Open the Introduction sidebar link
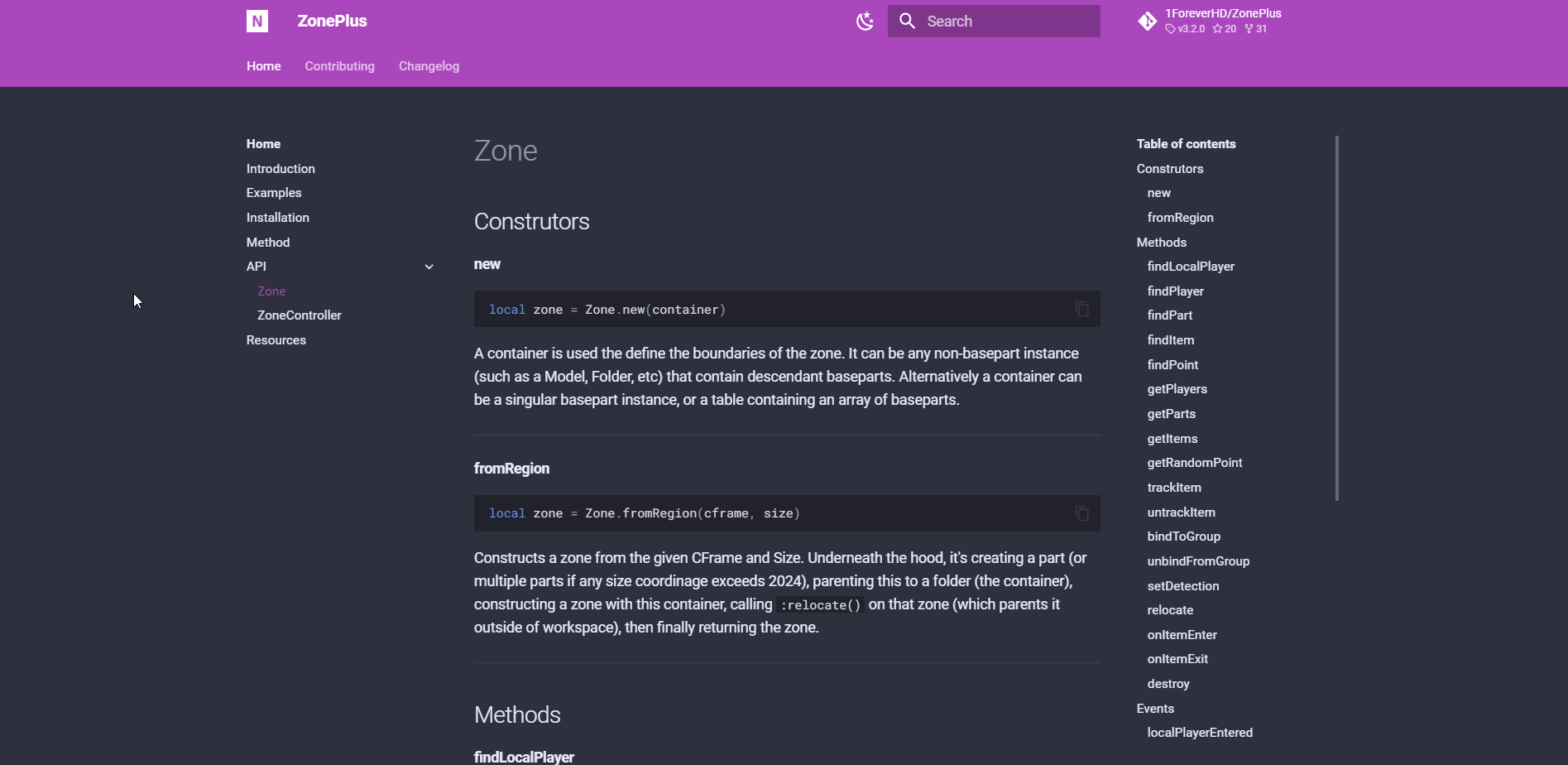Image resolution: width=1568 pixels, height=765 pixels. pos(280,168)
